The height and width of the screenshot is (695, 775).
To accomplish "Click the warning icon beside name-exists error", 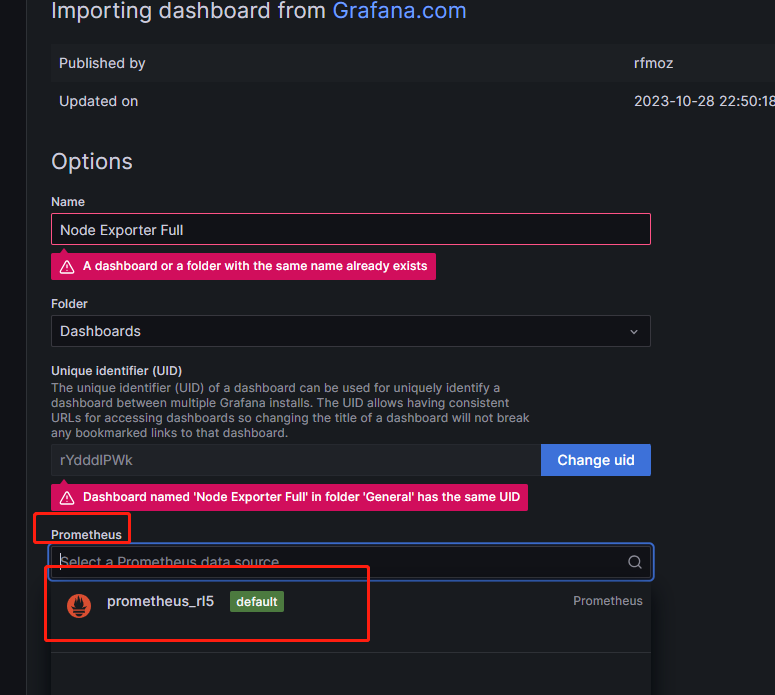I will point(67,266).
